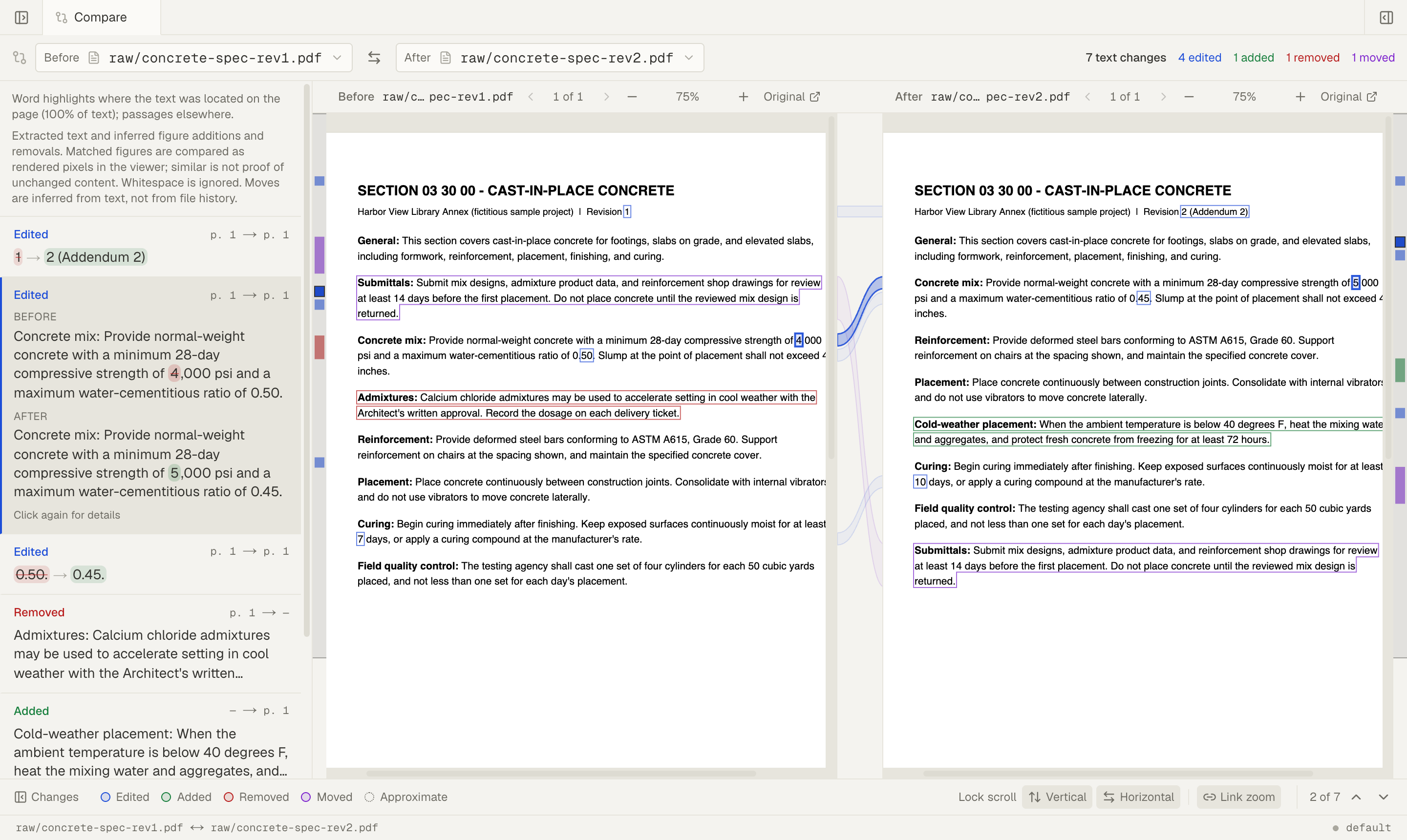Toggle Added changes filter
1407x840 pixels.
(186, 797)
